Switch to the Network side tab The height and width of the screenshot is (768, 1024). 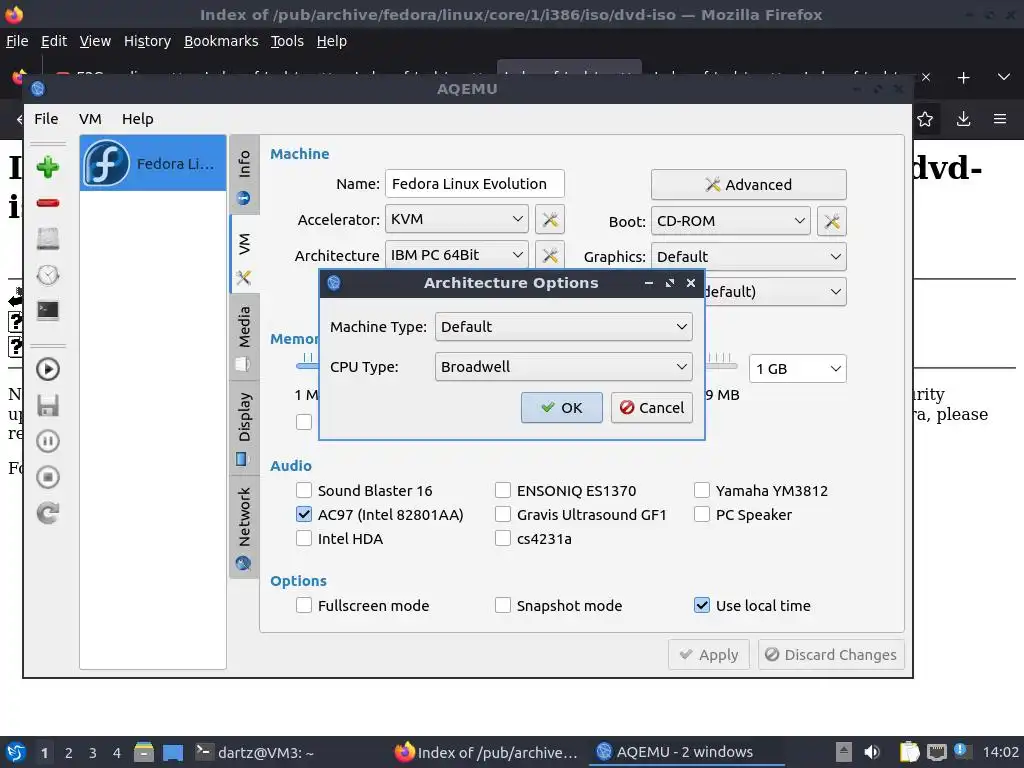coord(244,526)
